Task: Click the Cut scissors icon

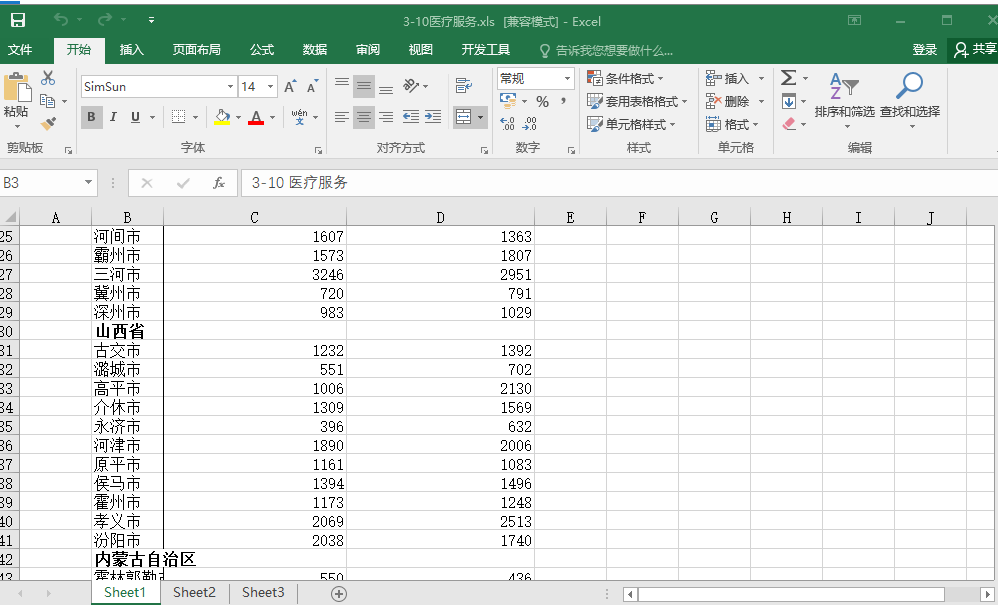Action: point(48,78)
